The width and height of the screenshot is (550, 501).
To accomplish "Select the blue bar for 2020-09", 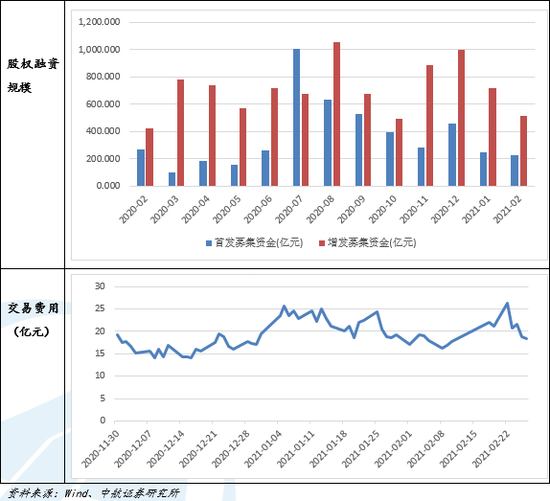I will [x=358, y=150].
